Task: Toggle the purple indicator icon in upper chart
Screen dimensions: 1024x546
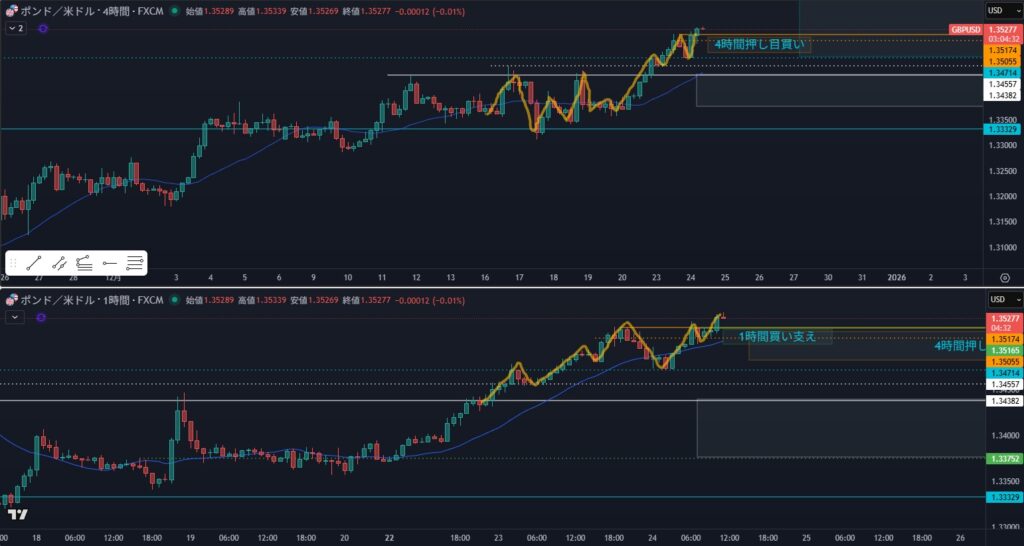Action: pyautogui.click(x=43, y=29)
